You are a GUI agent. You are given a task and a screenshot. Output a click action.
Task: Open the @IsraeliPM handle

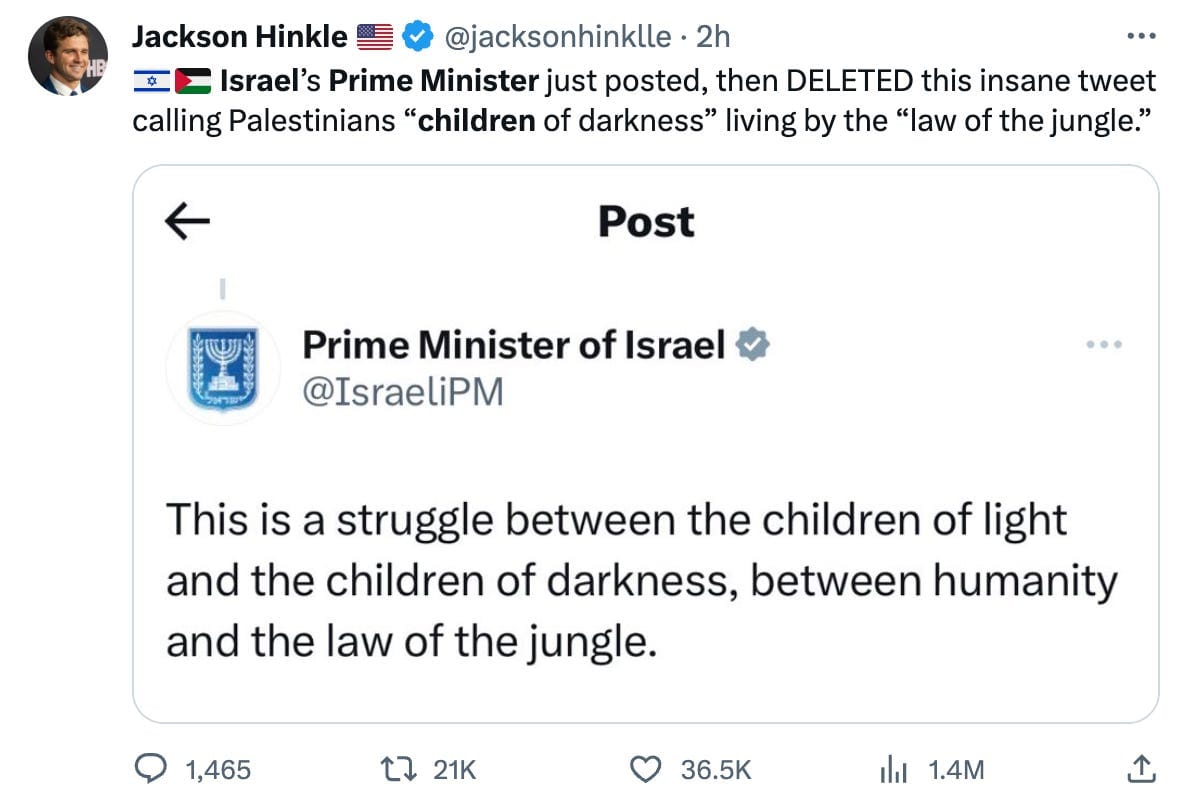pos(403,392)
